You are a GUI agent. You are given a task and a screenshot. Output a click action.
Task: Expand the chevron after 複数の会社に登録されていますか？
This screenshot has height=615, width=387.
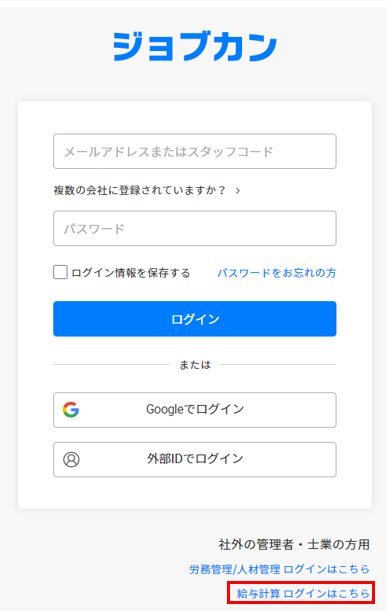coord(238,191)
